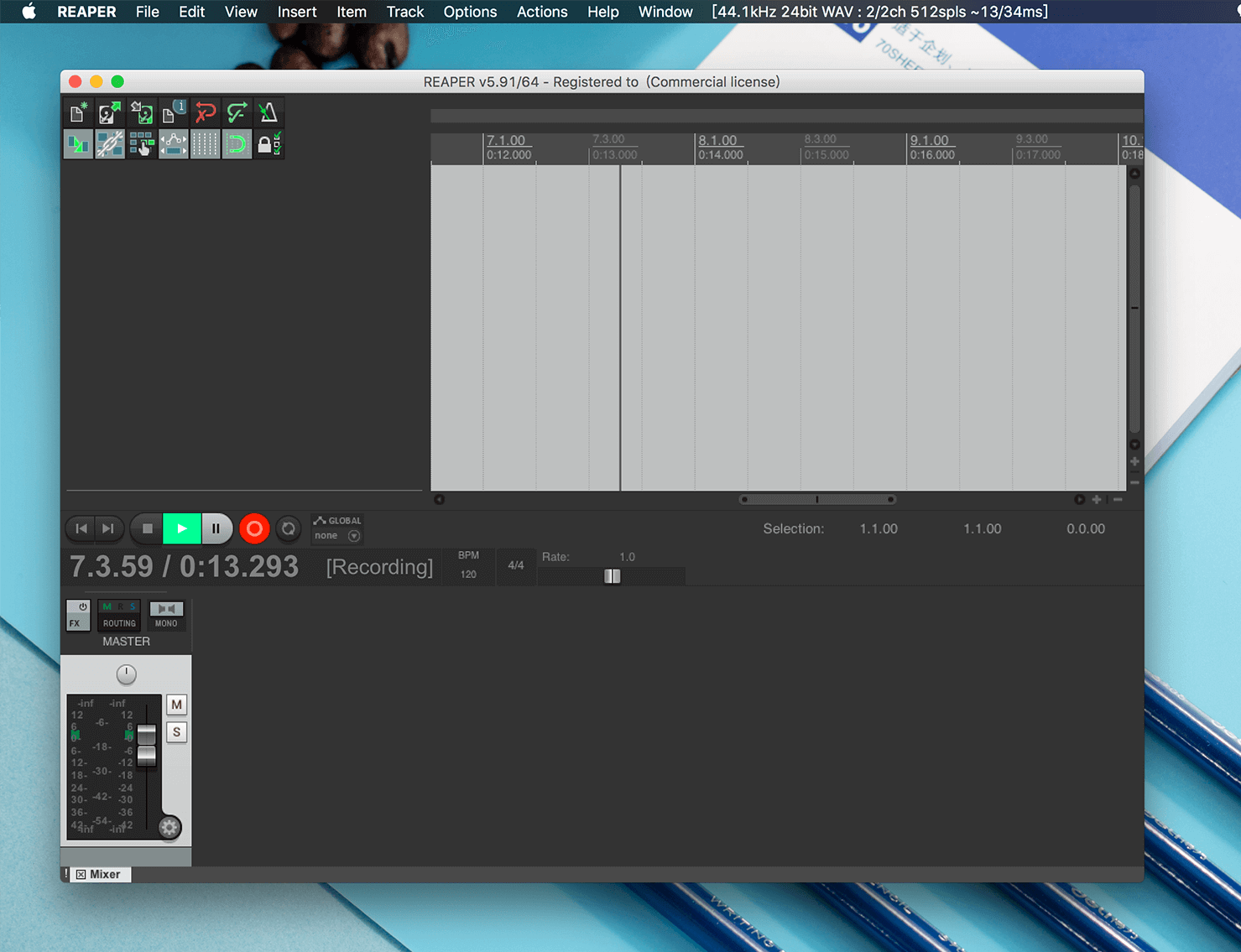
Task: Click the scroll-left arrow under arrange view
Action: point(439,499)
